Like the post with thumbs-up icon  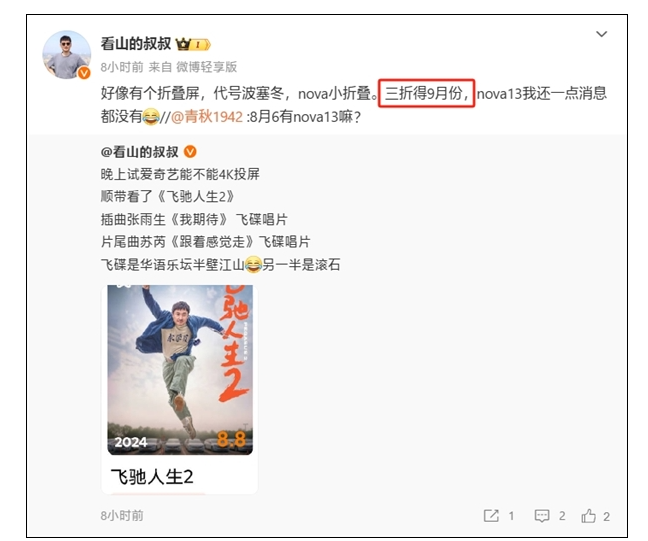tap(588, 516)
